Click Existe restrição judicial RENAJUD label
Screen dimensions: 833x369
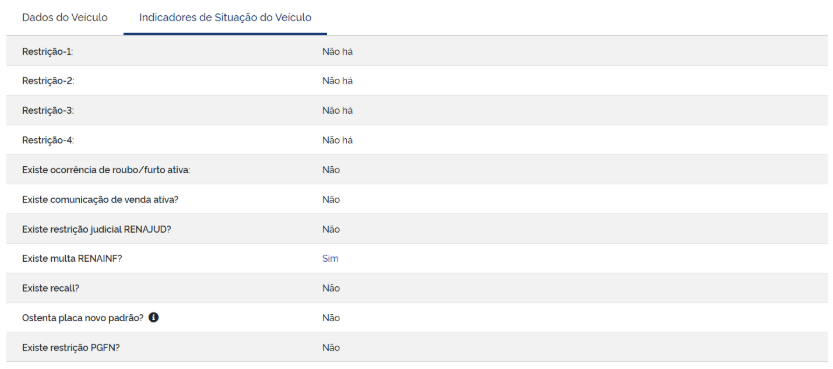[x=97, y=229]
